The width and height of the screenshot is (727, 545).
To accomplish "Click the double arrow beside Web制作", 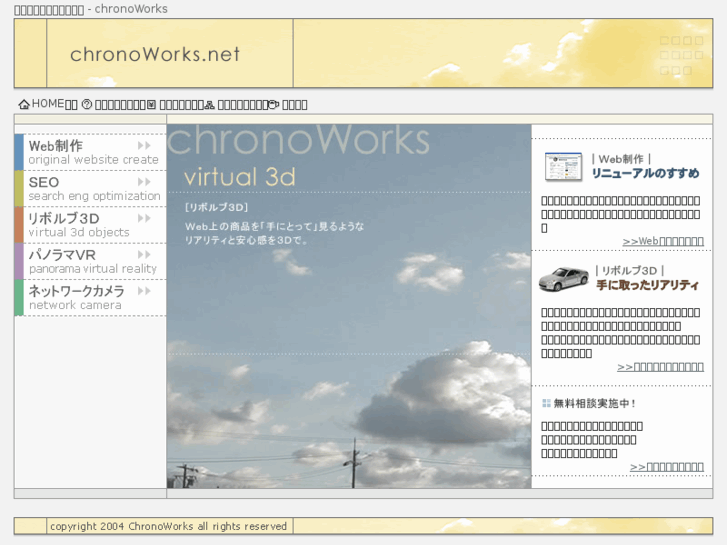I will click(x=144, y=146).
